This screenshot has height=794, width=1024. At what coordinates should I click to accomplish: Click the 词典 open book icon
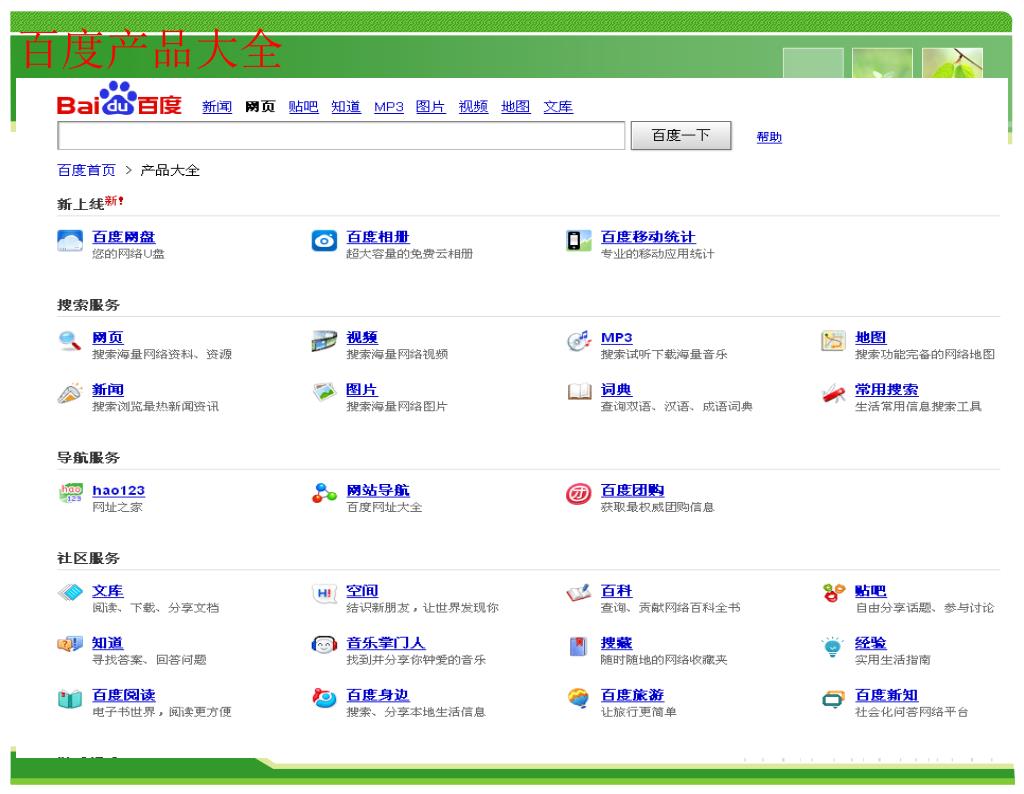[579, 392]
